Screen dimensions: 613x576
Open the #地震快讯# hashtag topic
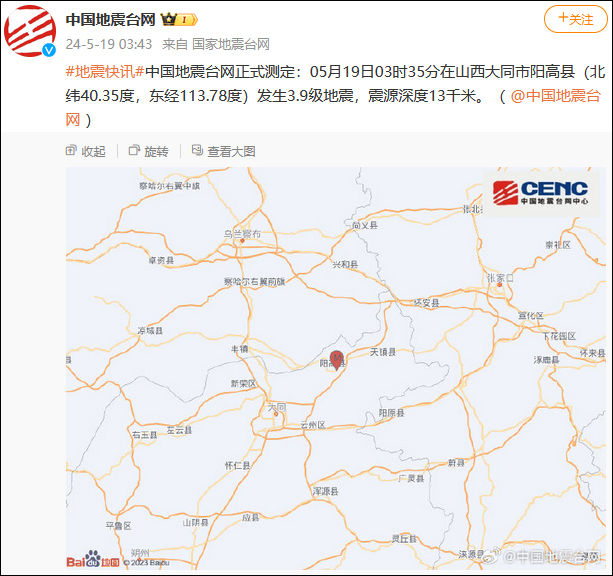pyautogui.click(x=105, y=72)
